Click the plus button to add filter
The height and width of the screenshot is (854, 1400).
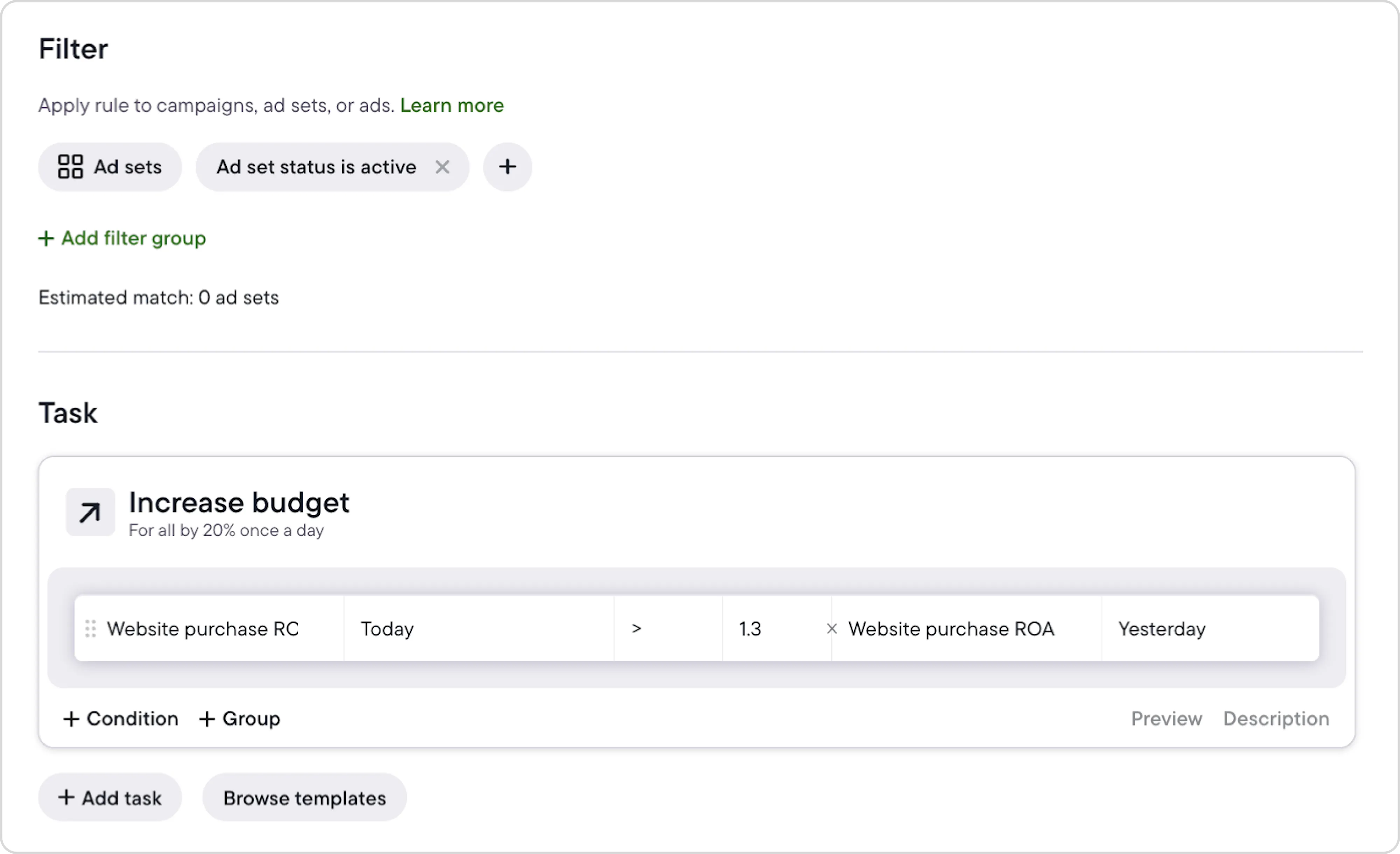point(507,167)
